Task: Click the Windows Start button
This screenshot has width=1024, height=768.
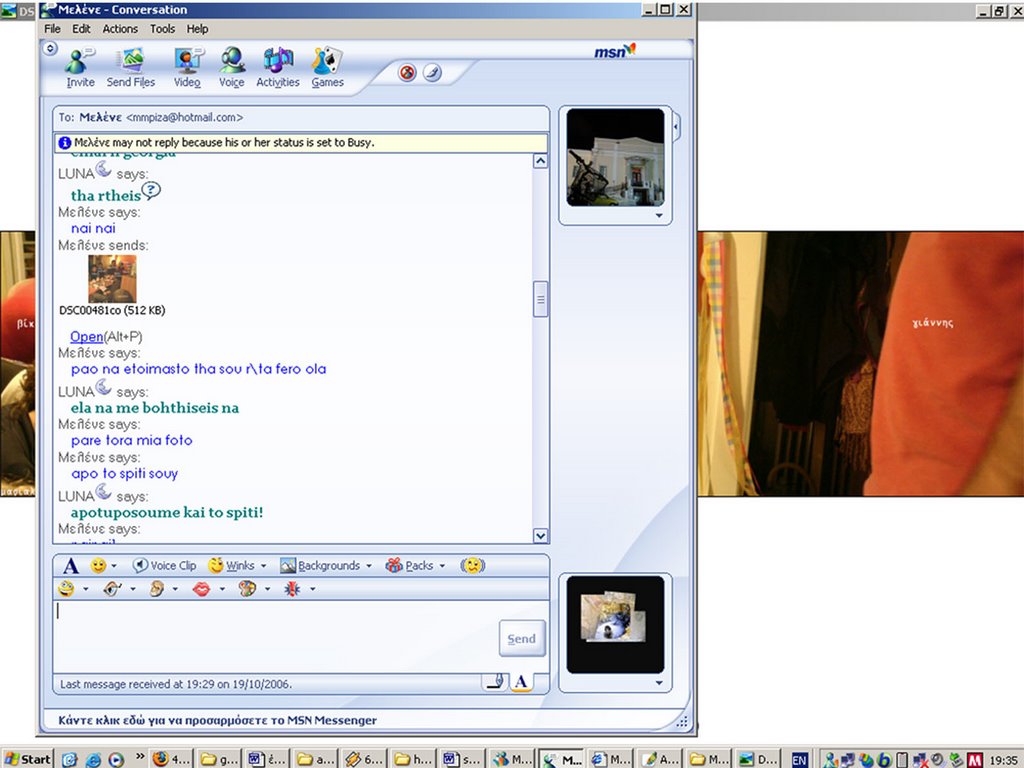Action: [27, 759]
